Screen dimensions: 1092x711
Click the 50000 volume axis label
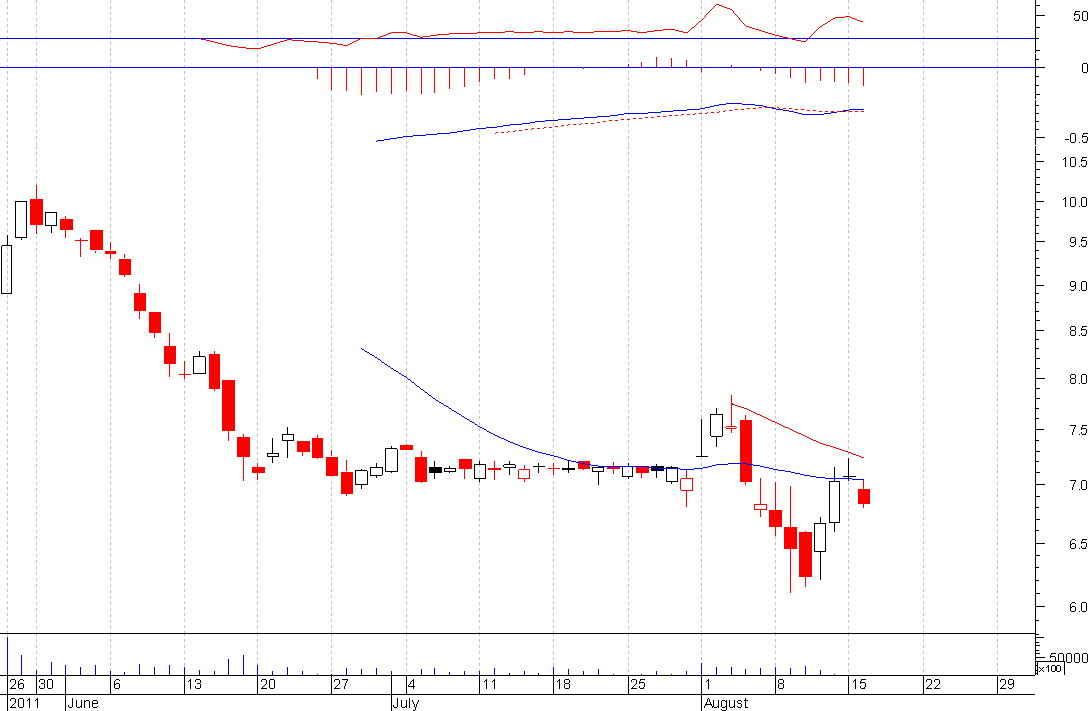1068,658
